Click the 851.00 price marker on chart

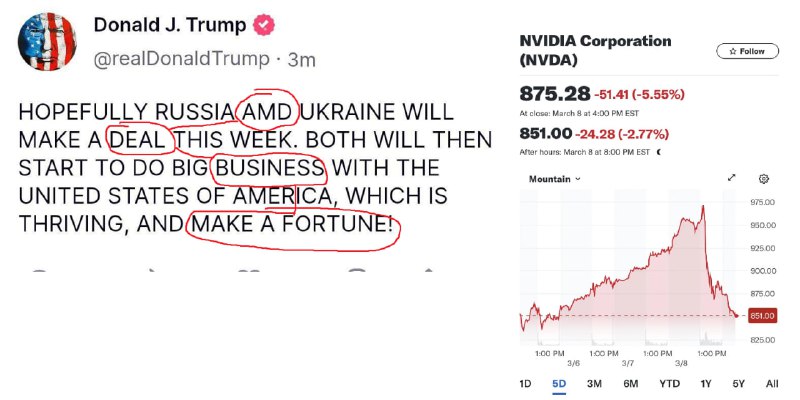coord(762,316)
